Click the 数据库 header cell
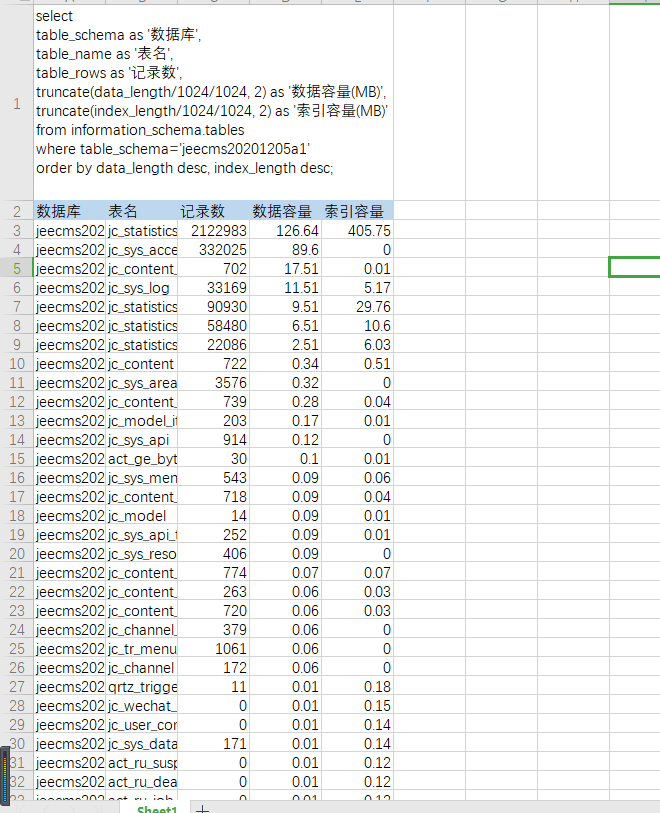This screenshot has width=660, height=813. tap(70, 211)
